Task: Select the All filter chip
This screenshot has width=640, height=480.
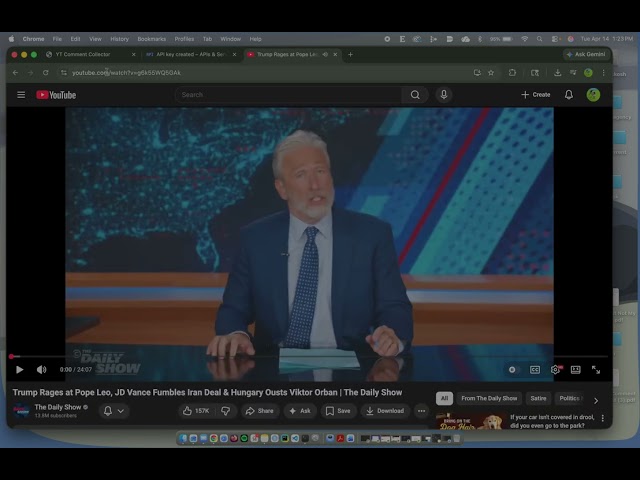Action: (x=444, y=398)
